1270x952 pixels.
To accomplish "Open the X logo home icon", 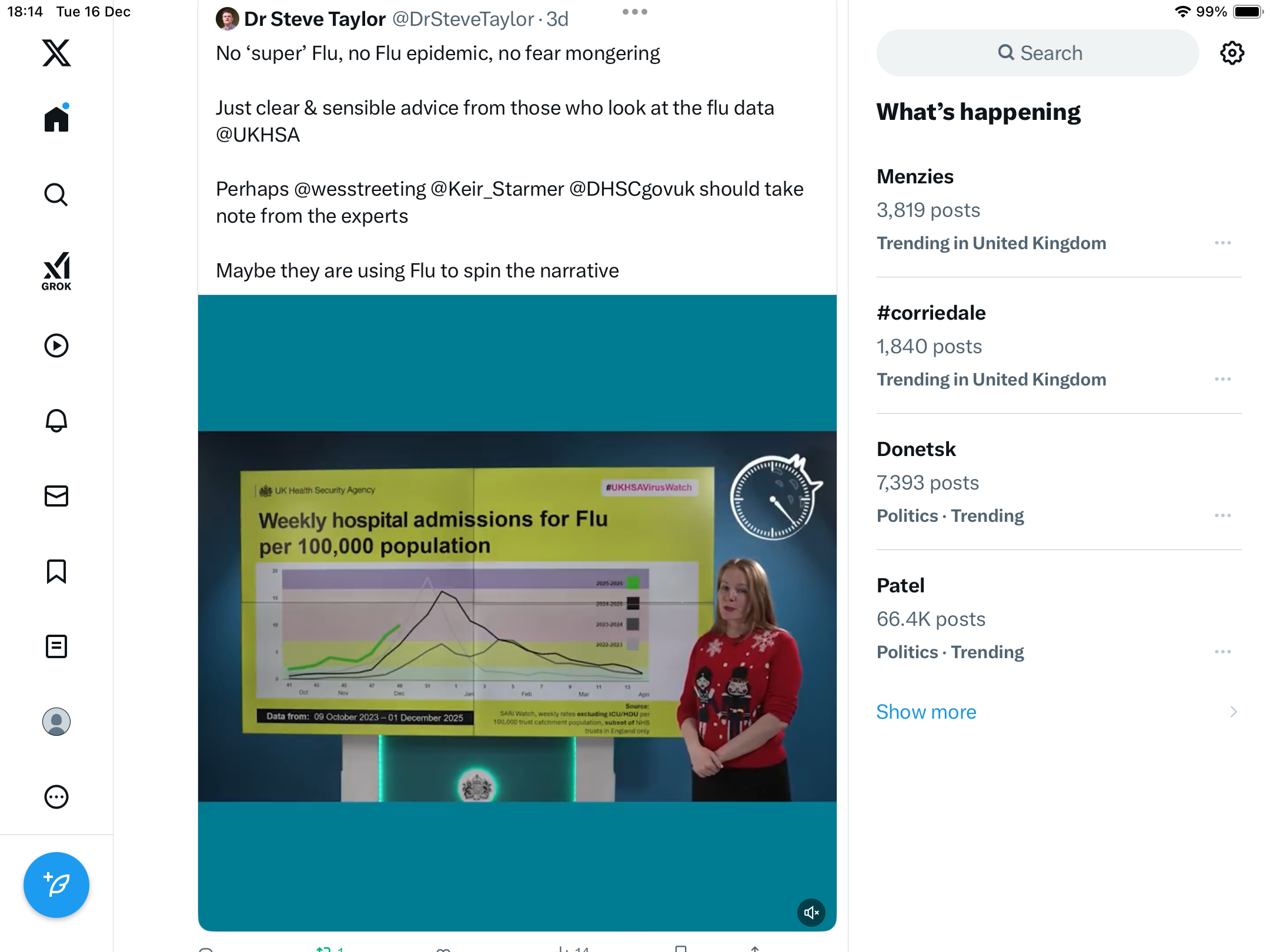I will pyautogui.click(x=56, y=53).
